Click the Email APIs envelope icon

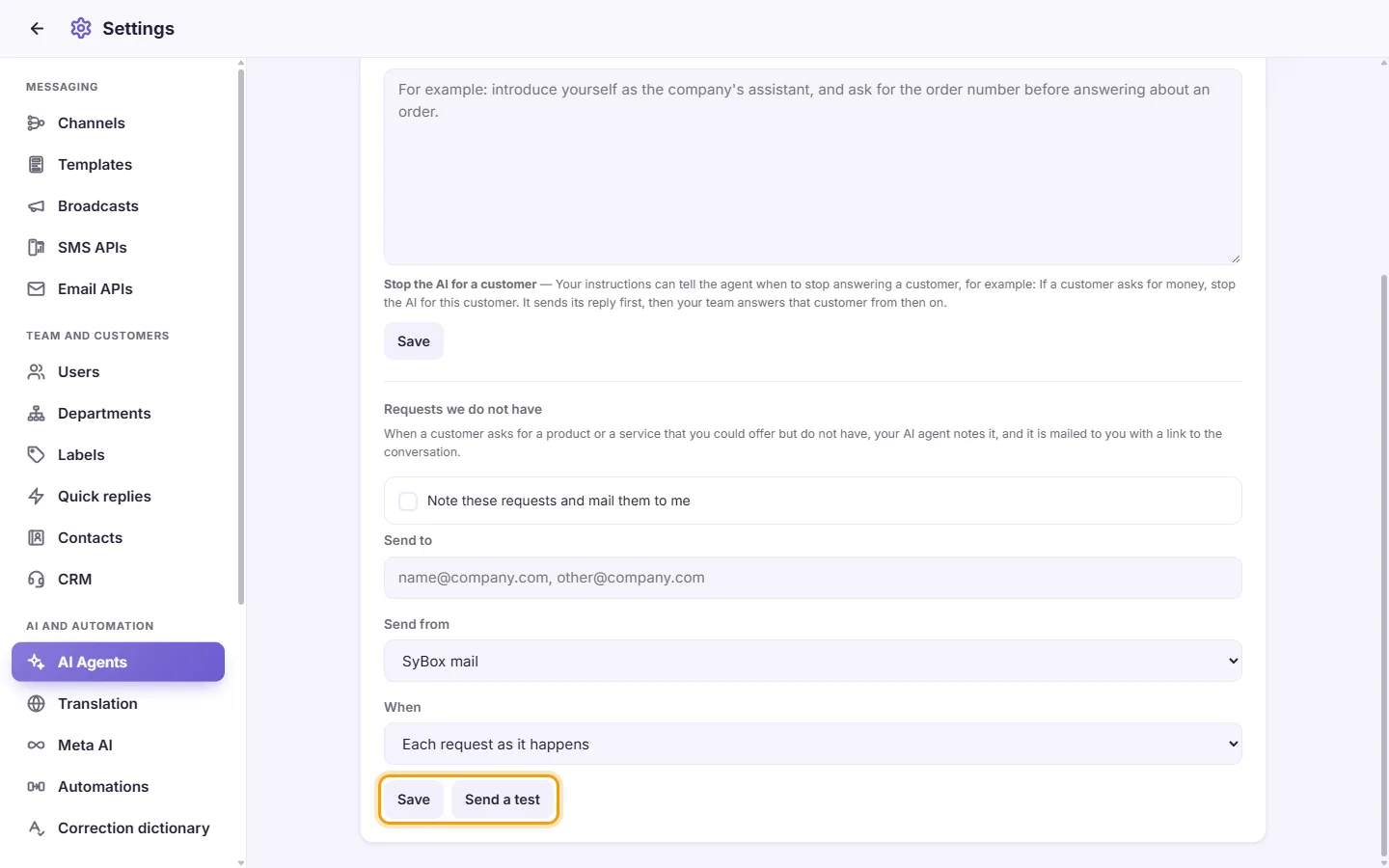37,289
